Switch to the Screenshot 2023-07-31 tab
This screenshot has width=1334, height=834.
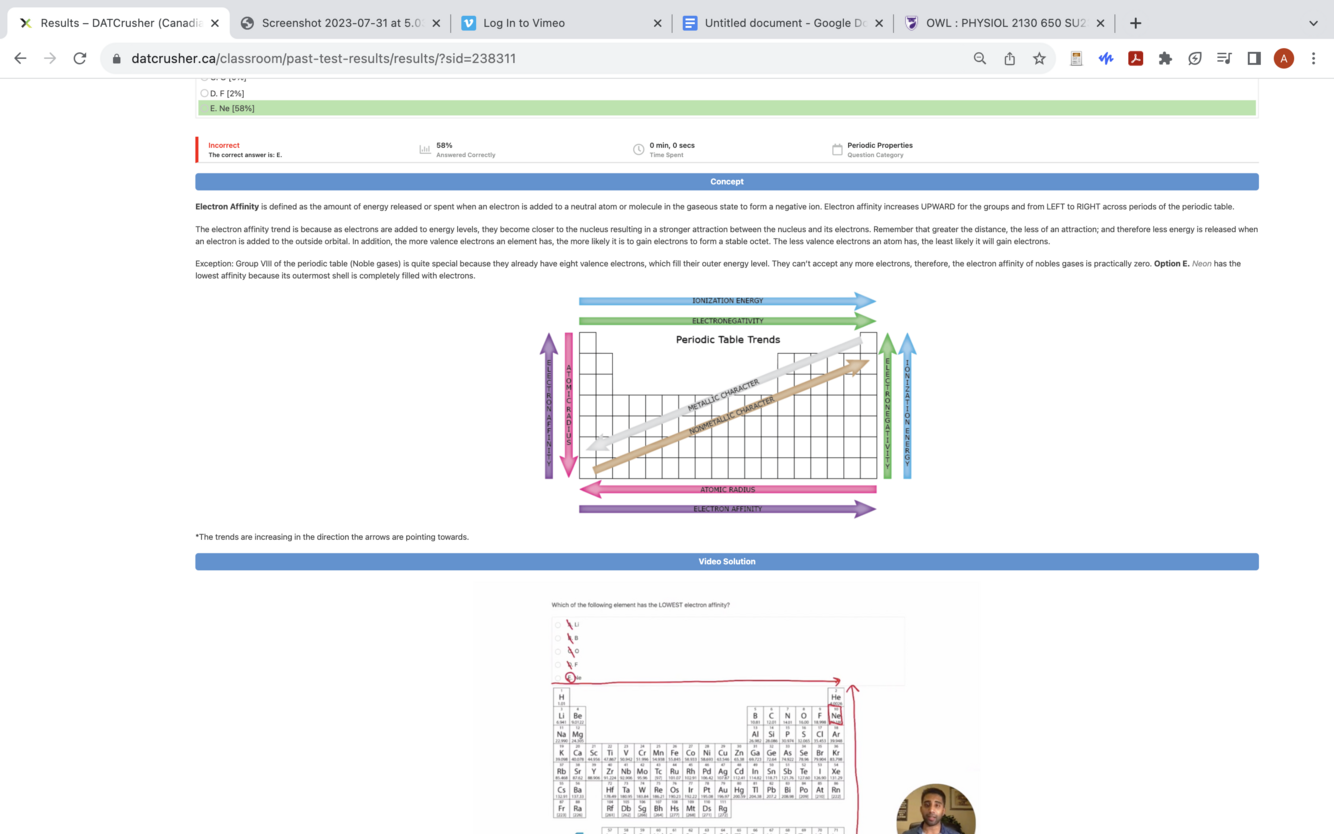click(x=340, y=23)
